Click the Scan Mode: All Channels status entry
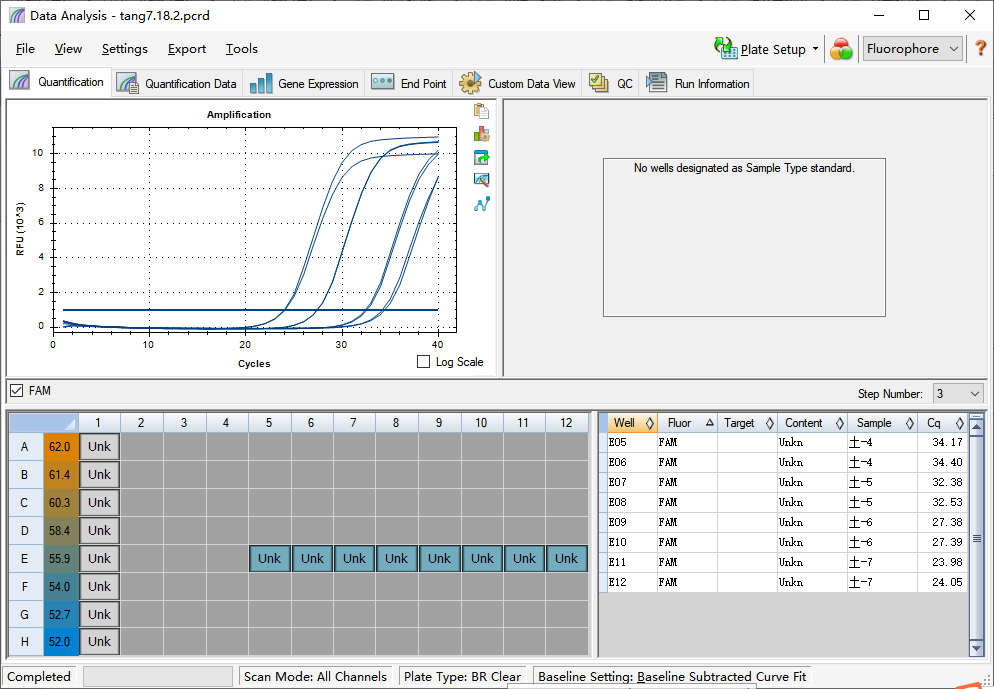The width and height of the screenshot is (994, 689). [315, 676]
